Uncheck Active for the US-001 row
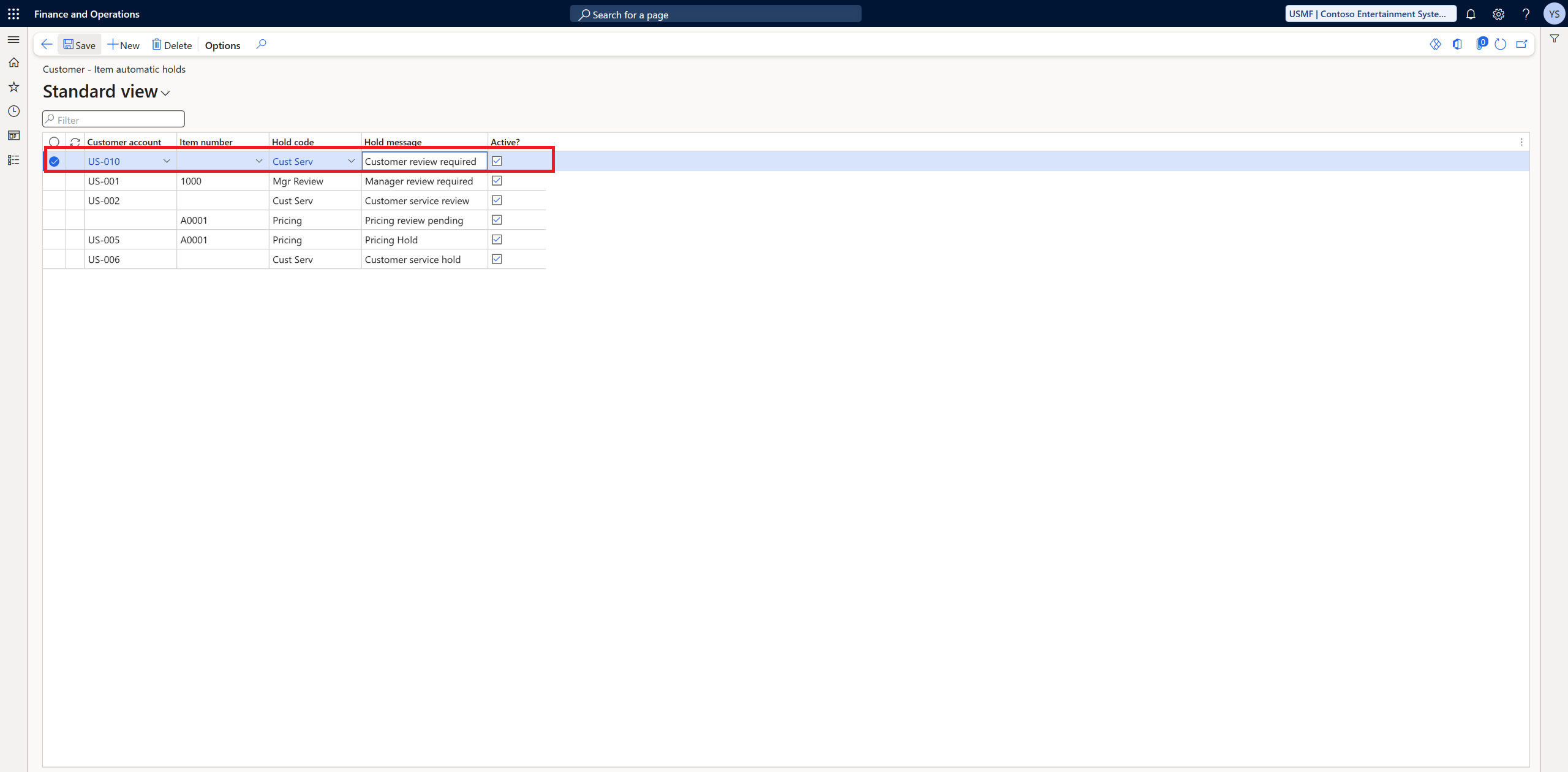The image size is (1568, 772). tap(497, 180)
